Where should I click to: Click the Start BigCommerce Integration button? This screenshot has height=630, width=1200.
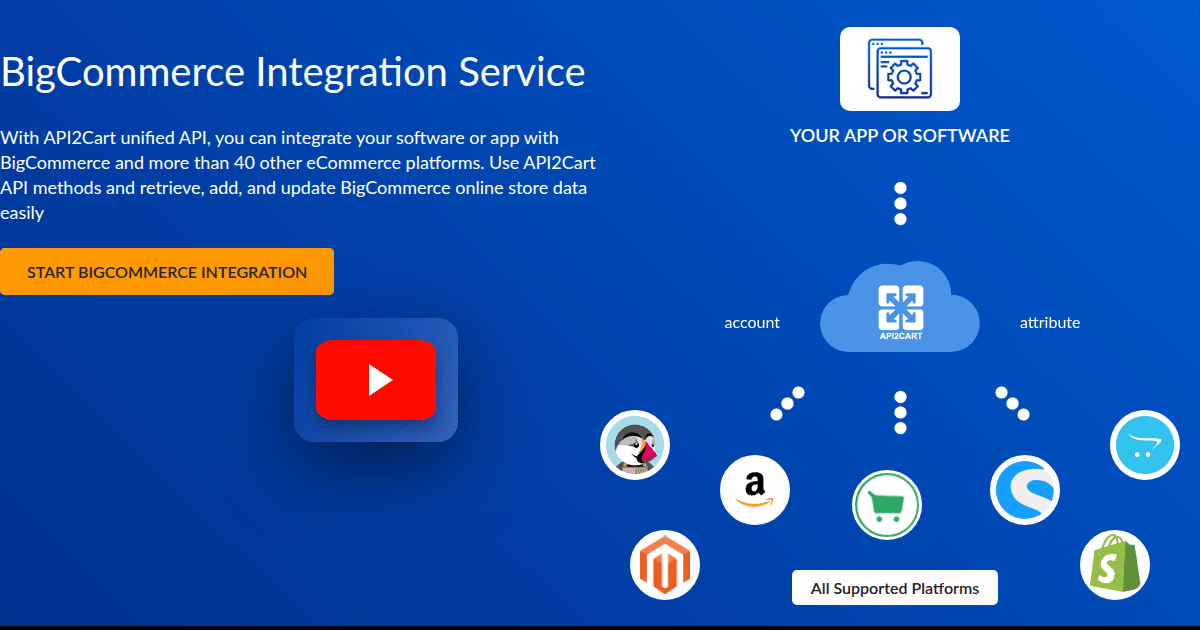pos(167,272)
